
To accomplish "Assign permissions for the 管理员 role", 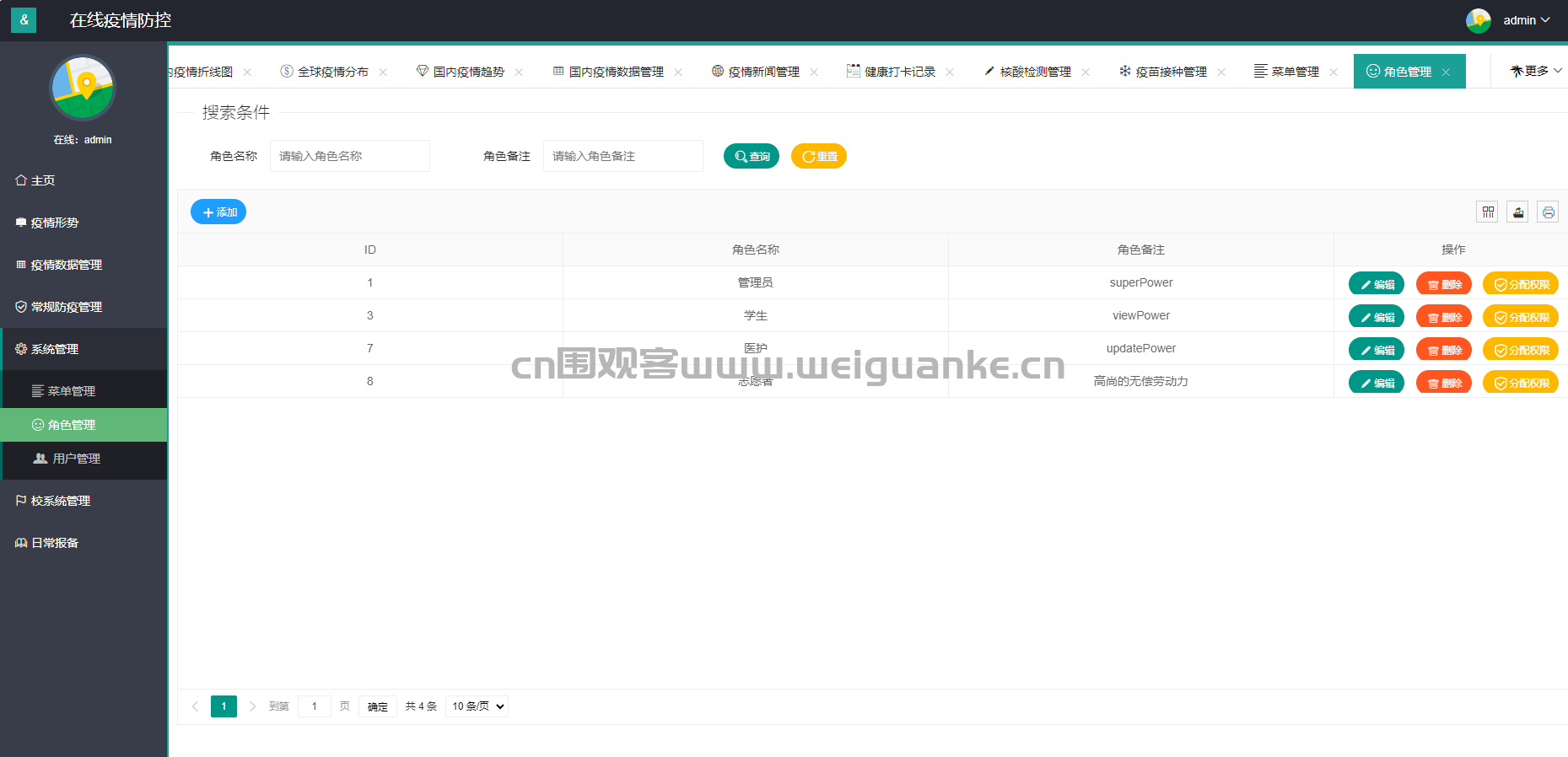I will click(1520, 284).
